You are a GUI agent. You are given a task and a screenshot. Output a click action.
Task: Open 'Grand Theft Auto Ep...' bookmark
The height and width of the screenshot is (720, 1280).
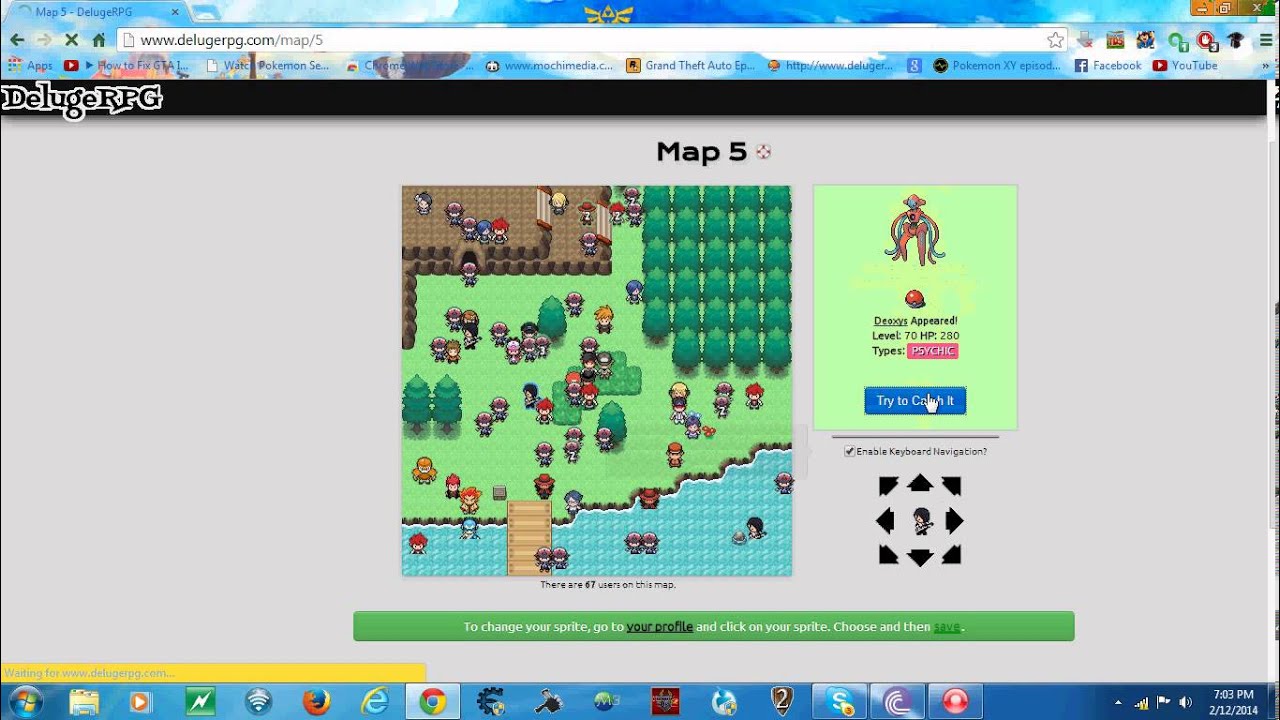[x=691, y=65]
